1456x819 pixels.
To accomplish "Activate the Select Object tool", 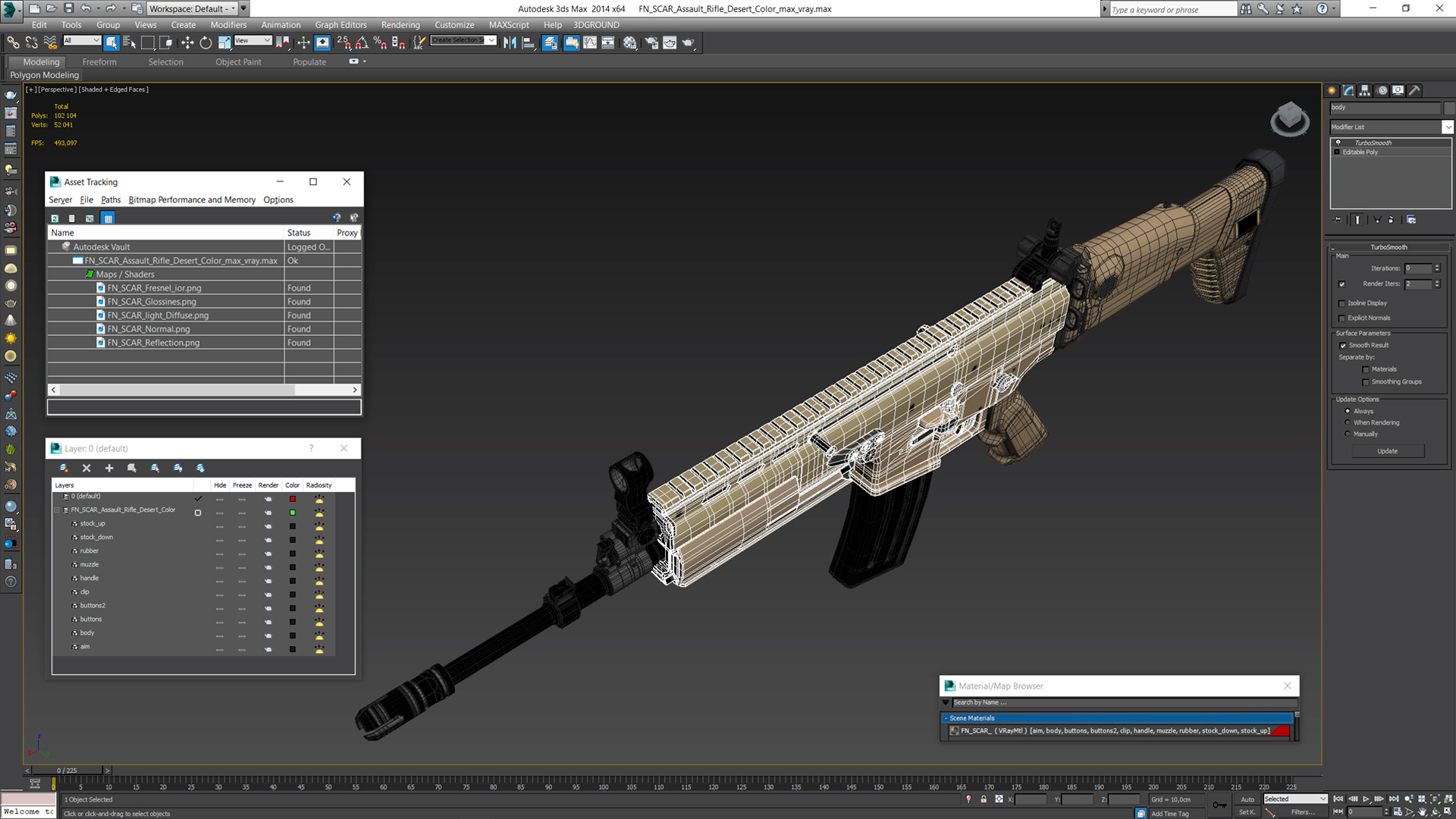I will click(111, 42).
